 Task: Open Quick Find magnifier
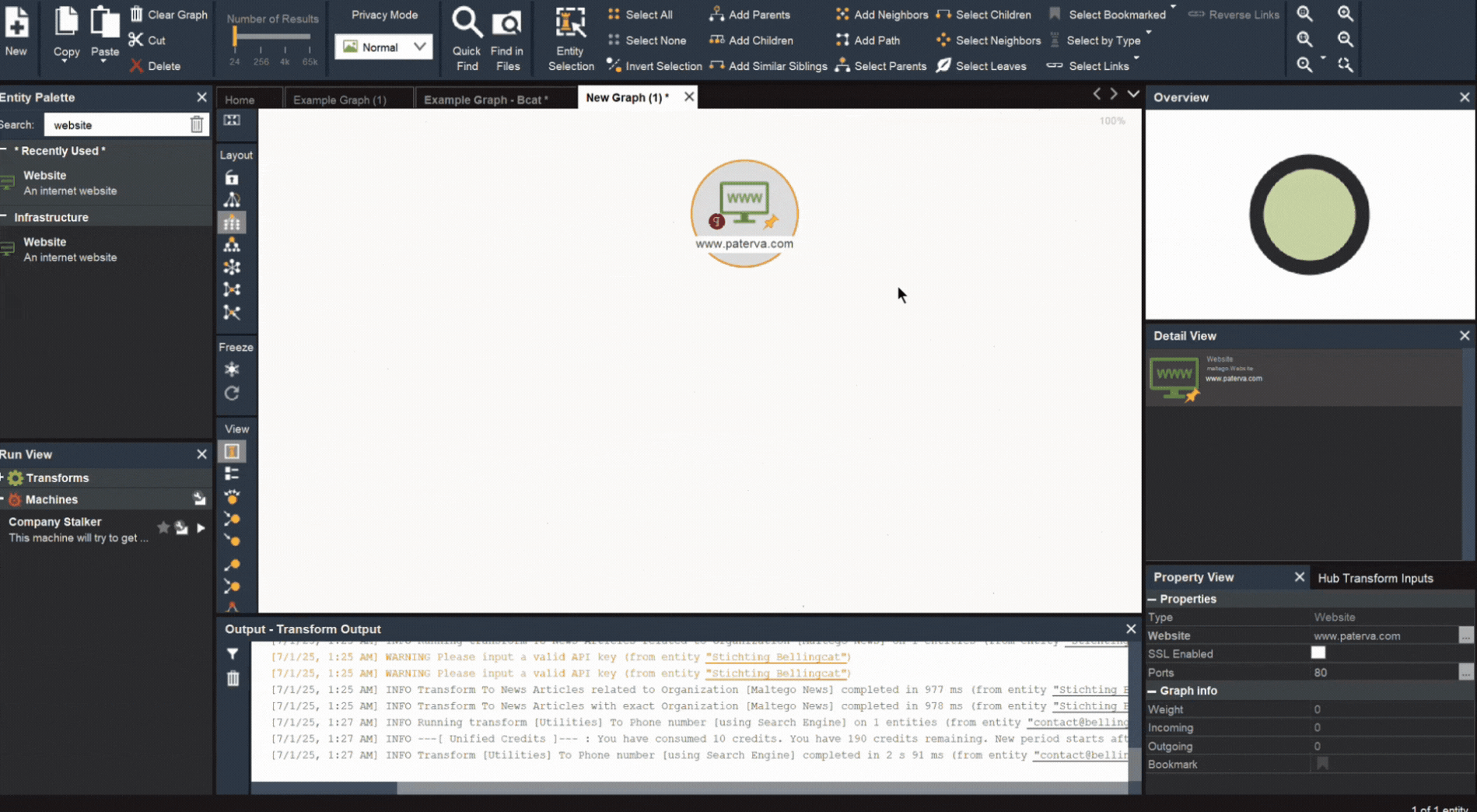[x=467, y=38]
